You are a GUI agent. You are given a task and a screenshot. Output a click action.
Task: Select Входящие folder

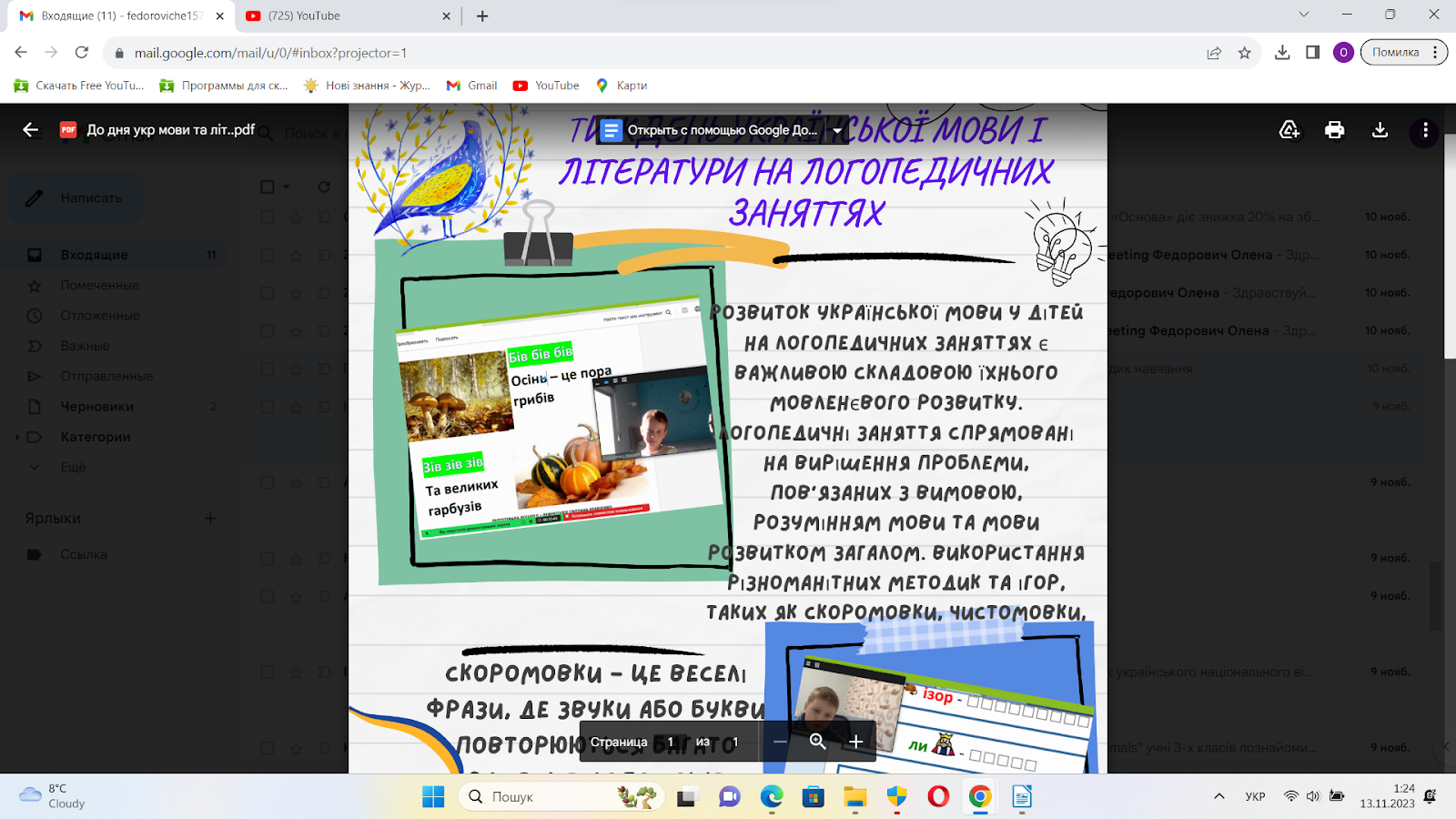click(x=114, y=255)
